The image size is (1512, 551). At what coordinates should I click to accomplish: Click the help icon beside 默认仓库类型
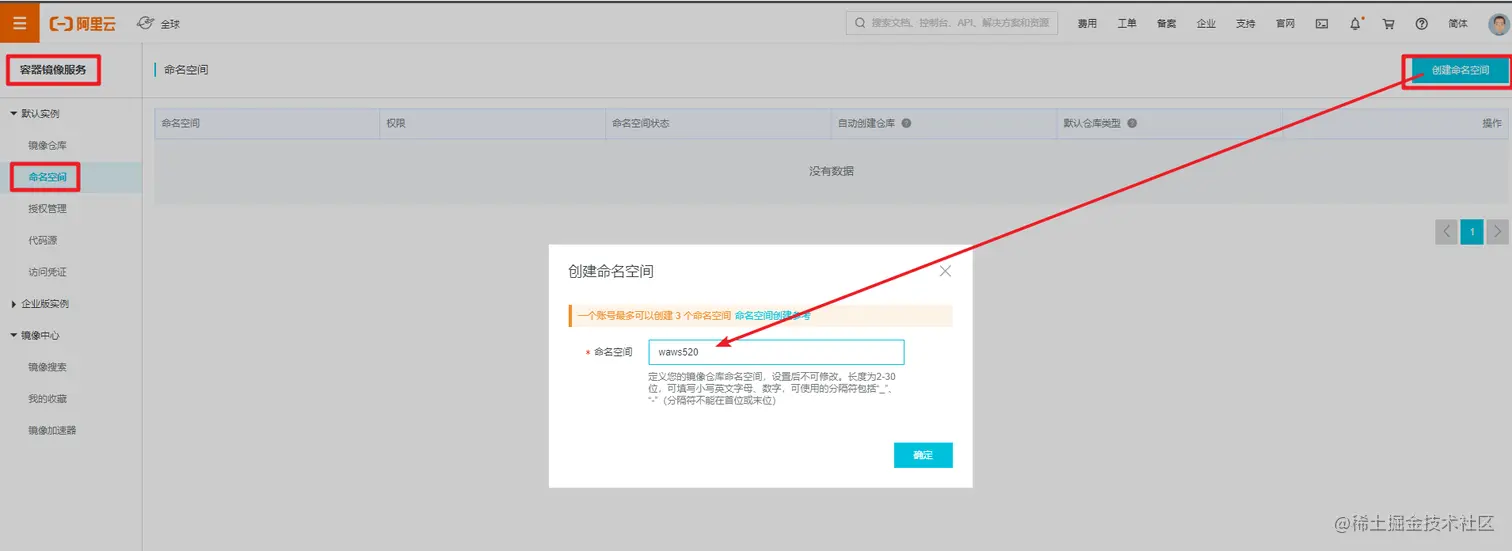1132,123
